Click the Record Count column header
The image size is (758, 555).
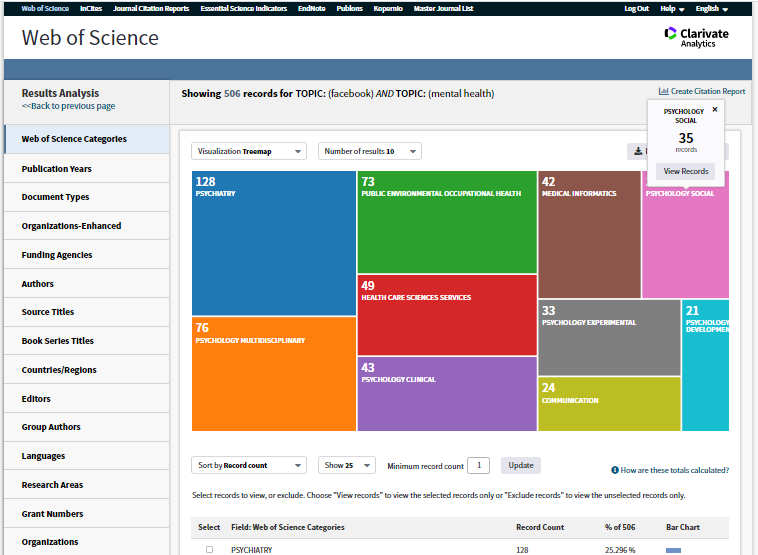[x=540, y=527]
